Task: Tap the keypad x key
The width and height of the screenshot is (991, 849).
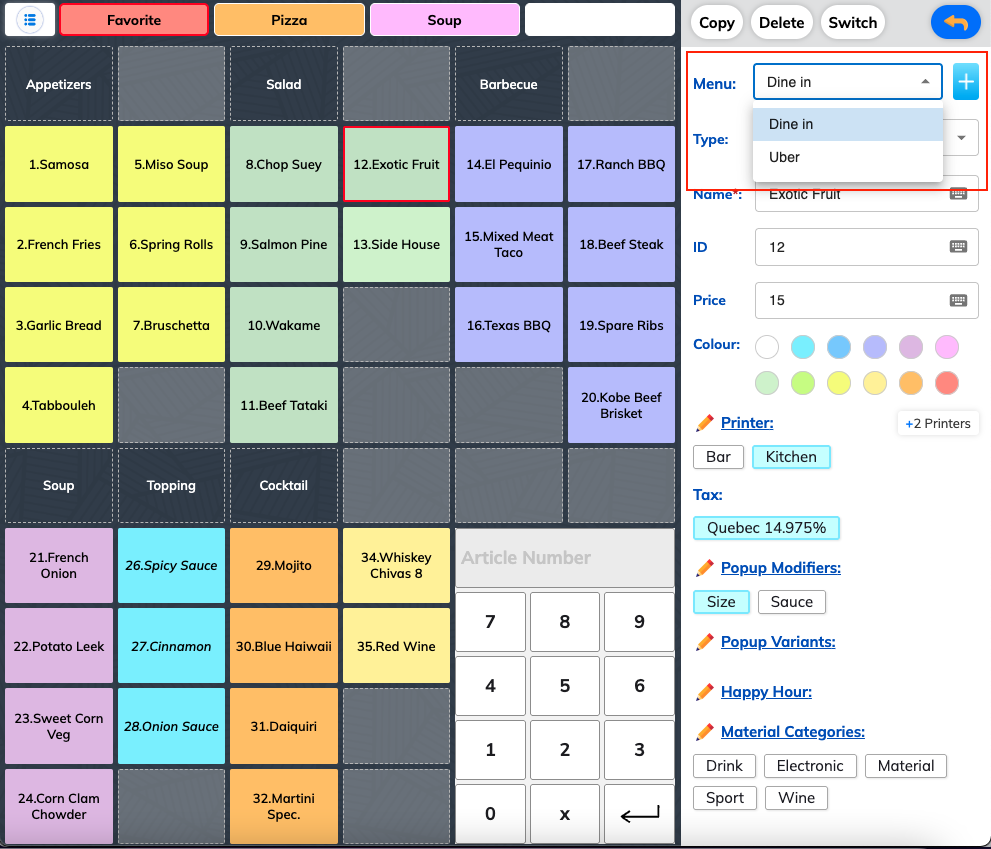Action: 564,814
